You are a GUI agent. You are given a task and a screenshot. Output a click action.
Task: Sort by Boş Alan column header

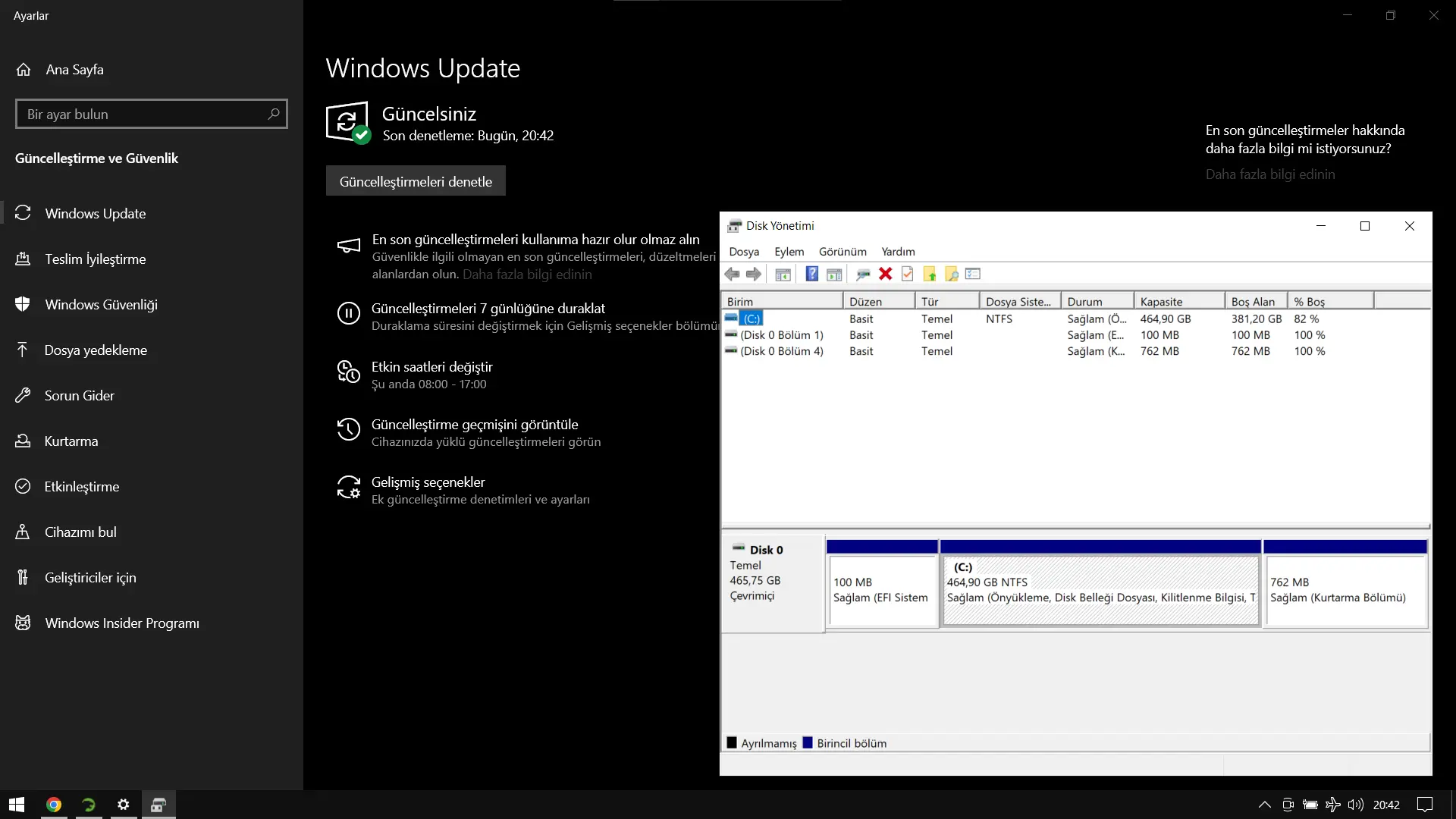point(1256,302)
